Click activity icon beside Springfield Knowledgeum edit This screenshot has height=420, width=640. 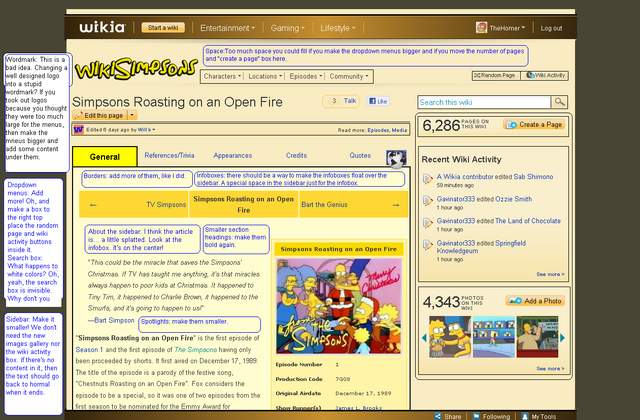[427, 245]
